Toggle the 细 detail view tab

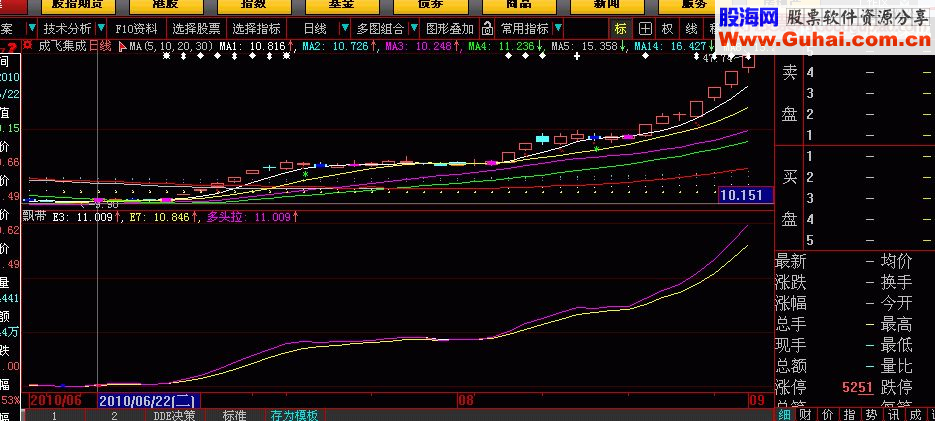click(x=785, y=413)
